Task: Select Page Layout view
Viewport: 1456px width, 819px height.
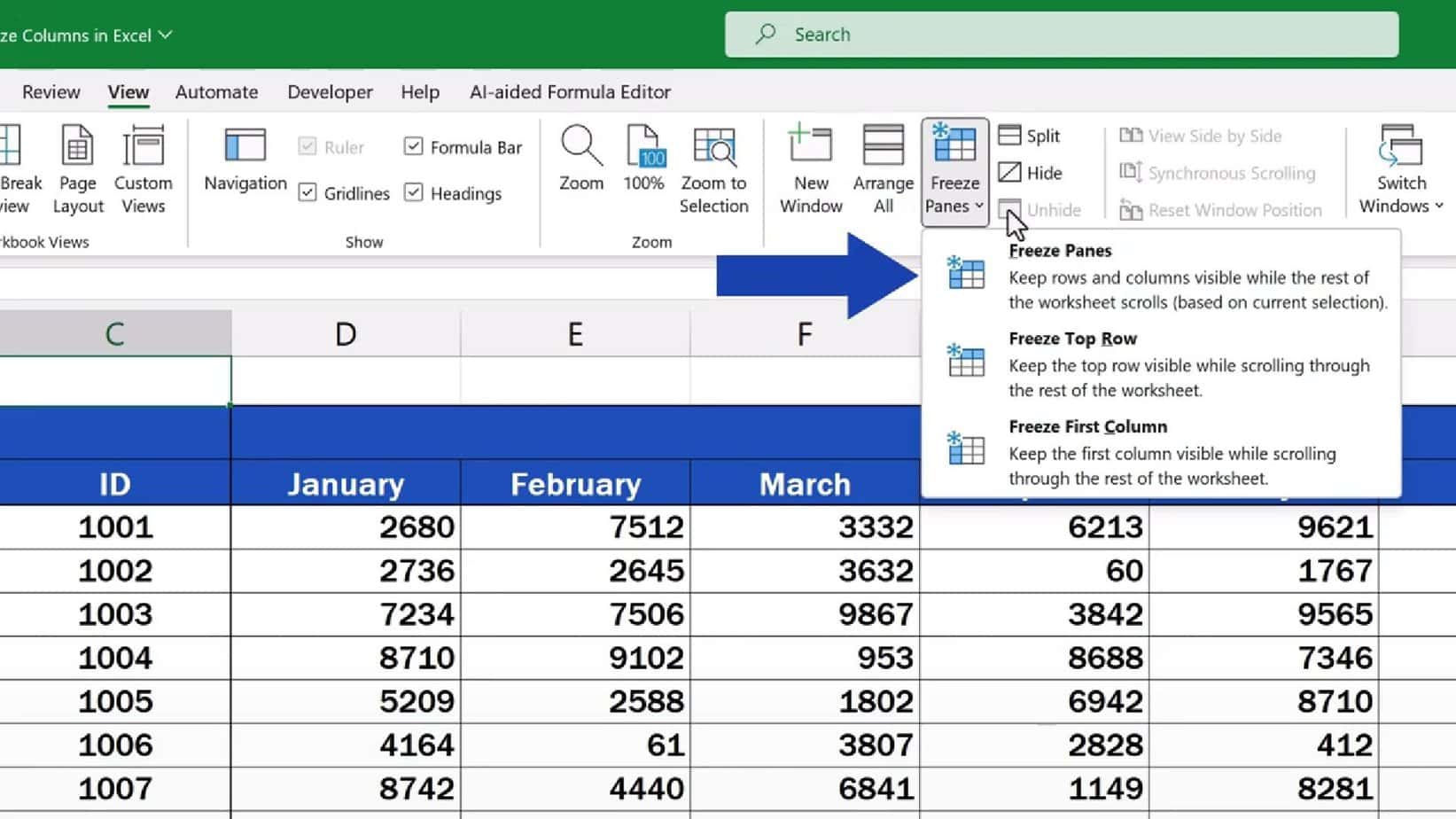Action: pos(77,168)
